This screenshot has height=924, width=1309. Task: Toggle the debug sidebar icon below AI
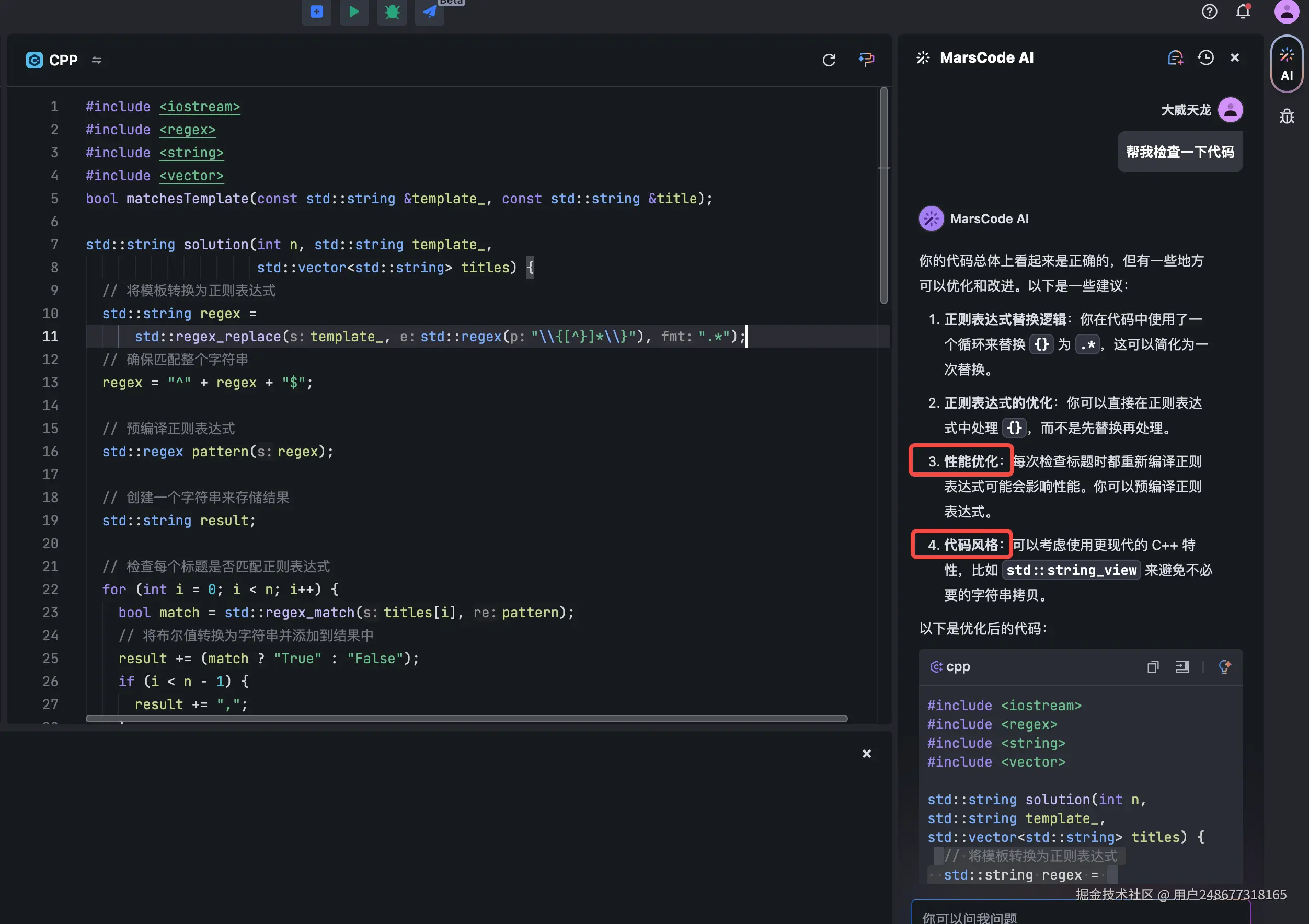pyautogui.click(x=1286, y=117)
